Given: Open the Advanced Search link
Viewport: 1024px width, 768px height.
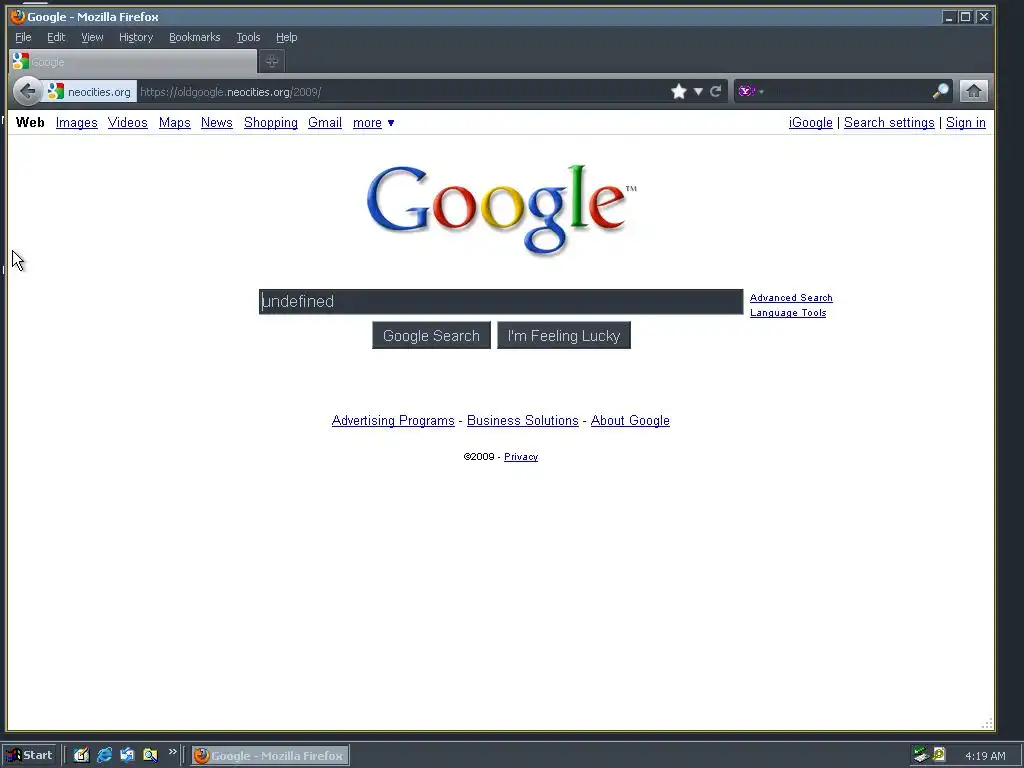Looking at the screenshot, I should [x=791, y=298].
